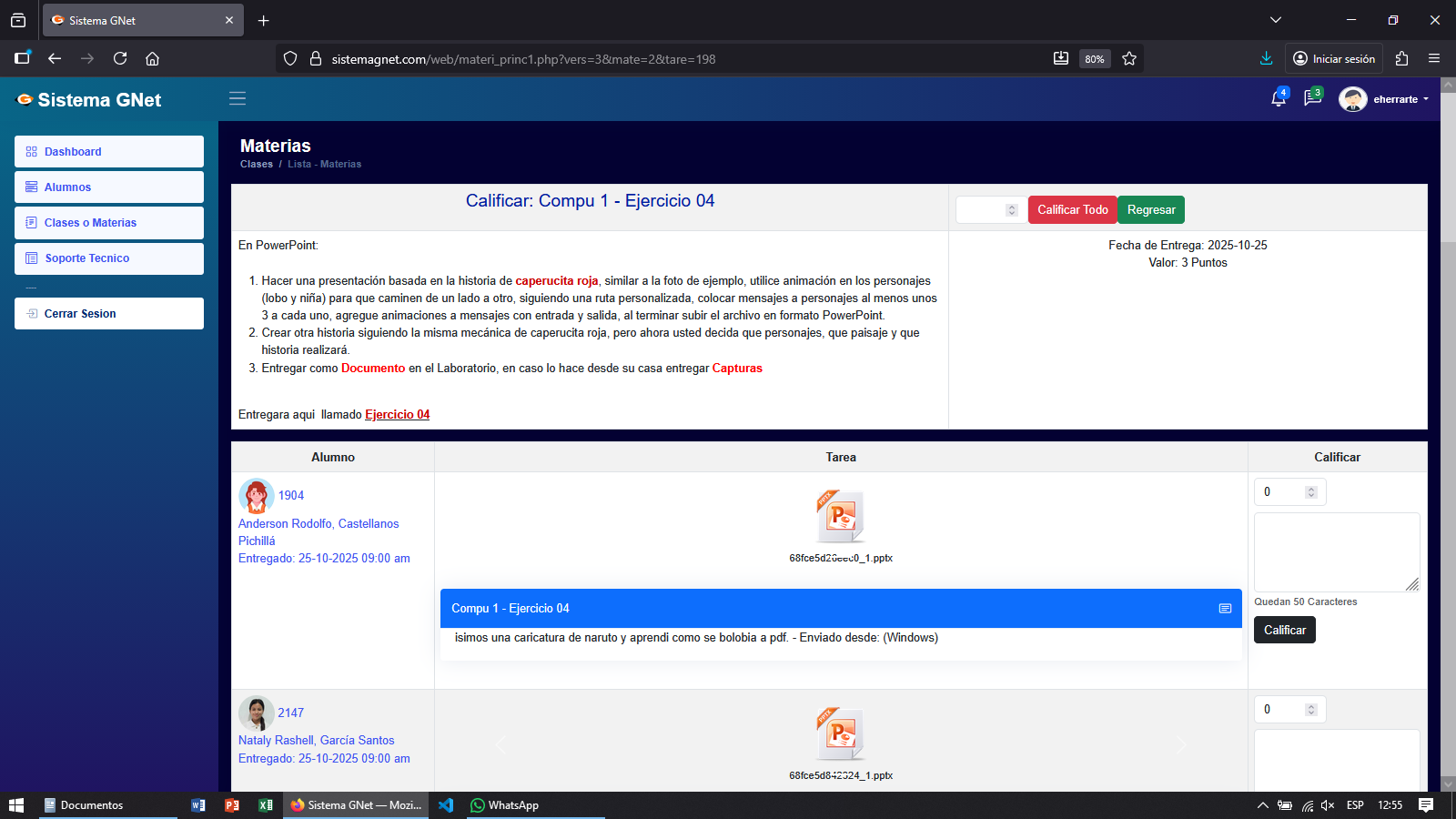This screenshot has height=819, width=1456.
Task: Open Anderson's submitted PowerPoint file
Action: coord(840,516)
